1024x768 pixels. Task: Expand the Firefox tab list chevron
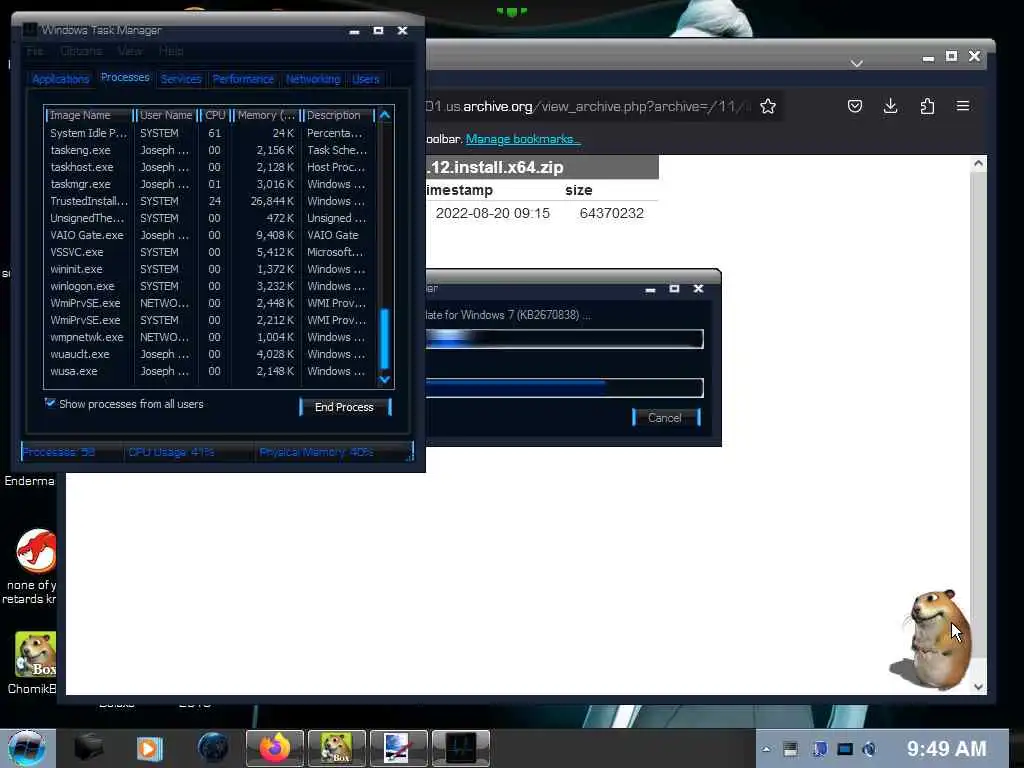pos(857,63)
